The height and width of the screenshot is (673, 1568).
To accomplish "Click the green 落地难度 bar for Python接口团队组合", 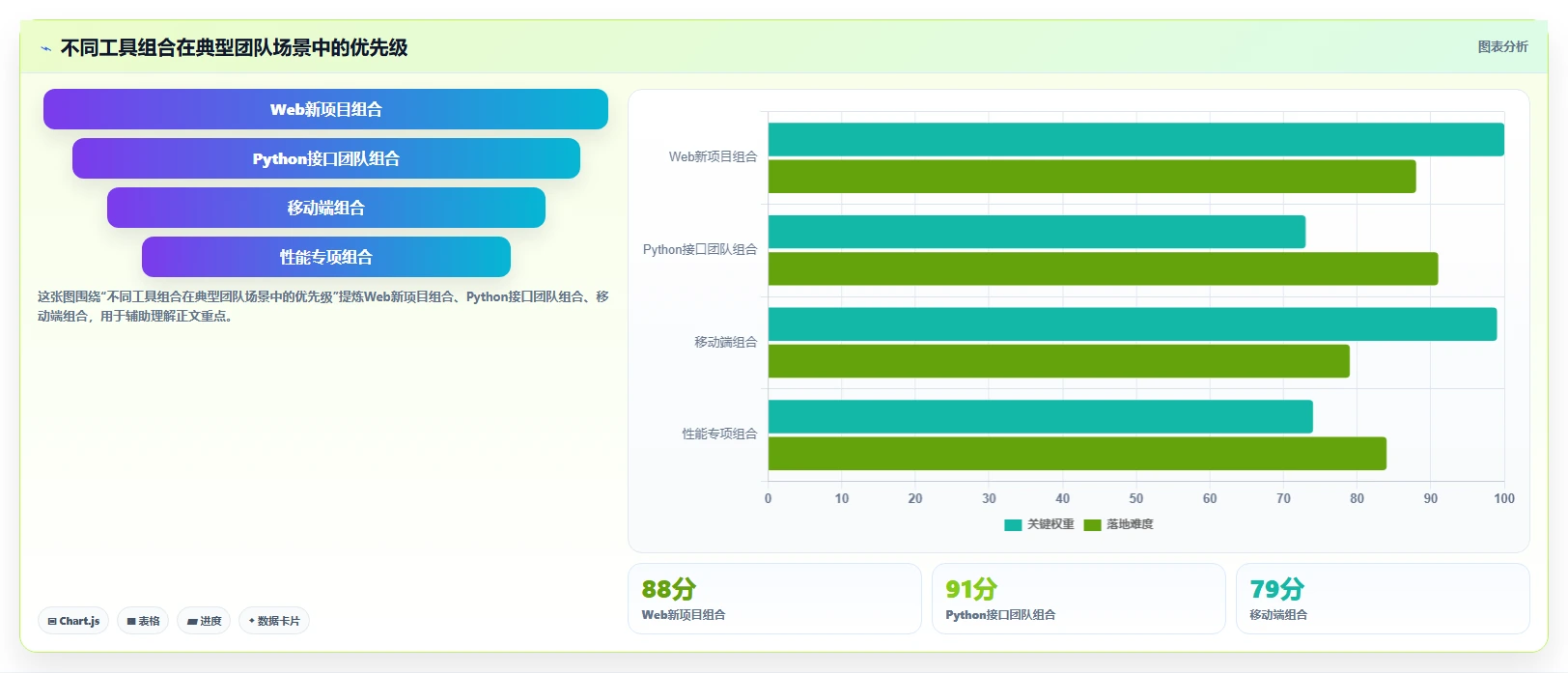I will (x=1103, y=268).
